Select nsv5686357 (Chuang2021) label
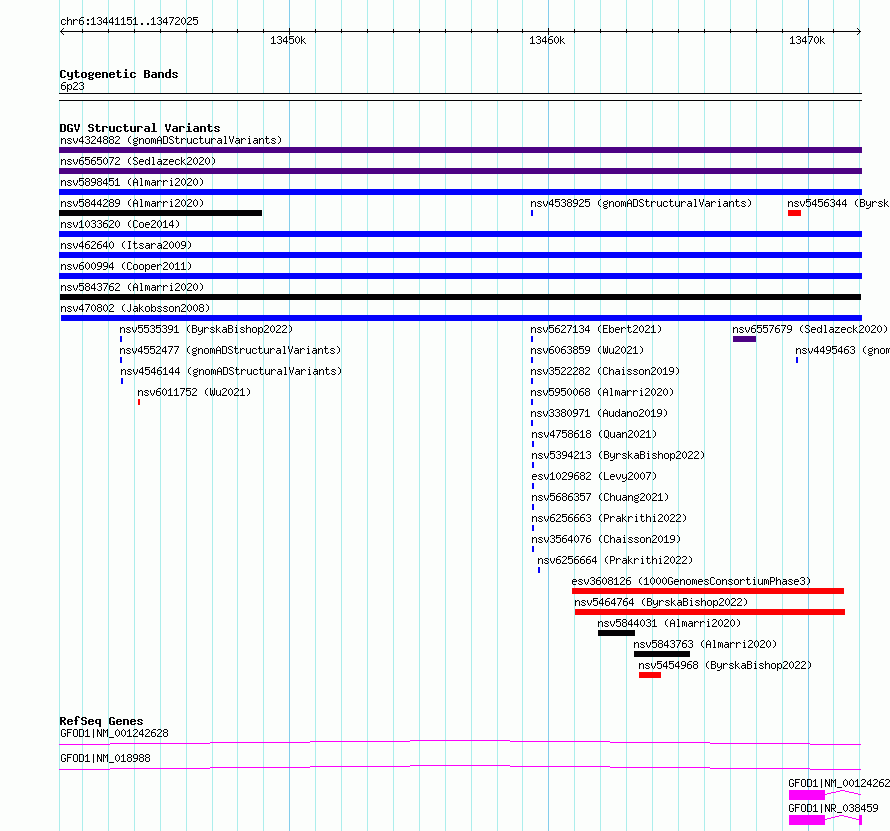Image resolution: width=890 pixels, height=831 pixels. coord(600,497)
